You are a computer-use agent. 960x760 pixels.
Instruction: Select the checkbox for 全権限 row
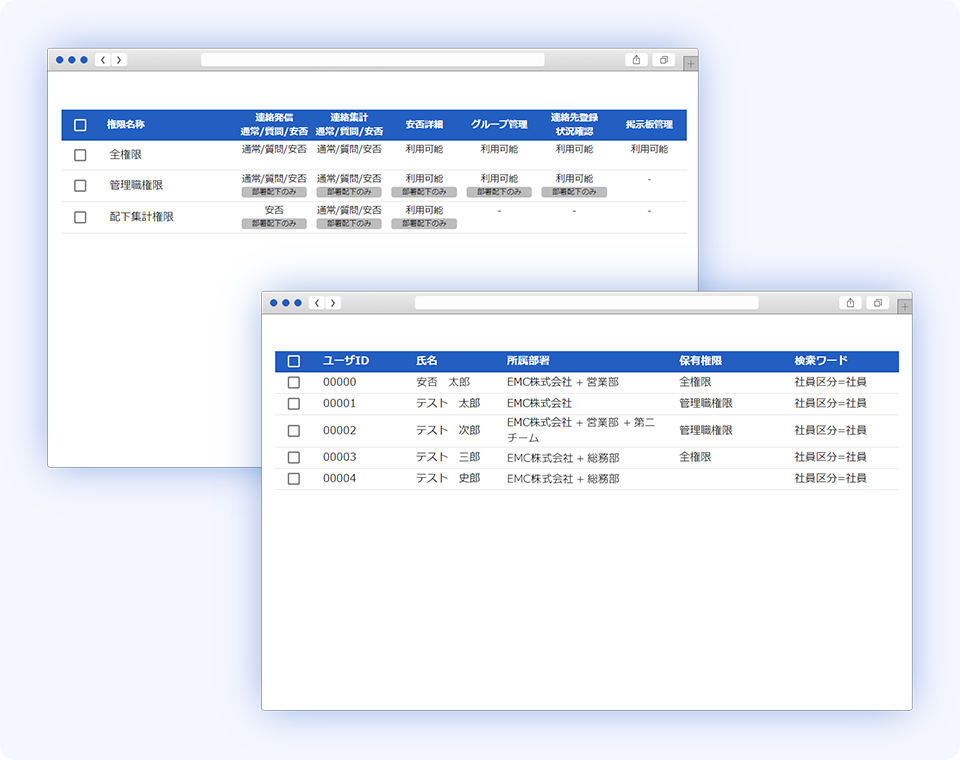tap(80, 155)
